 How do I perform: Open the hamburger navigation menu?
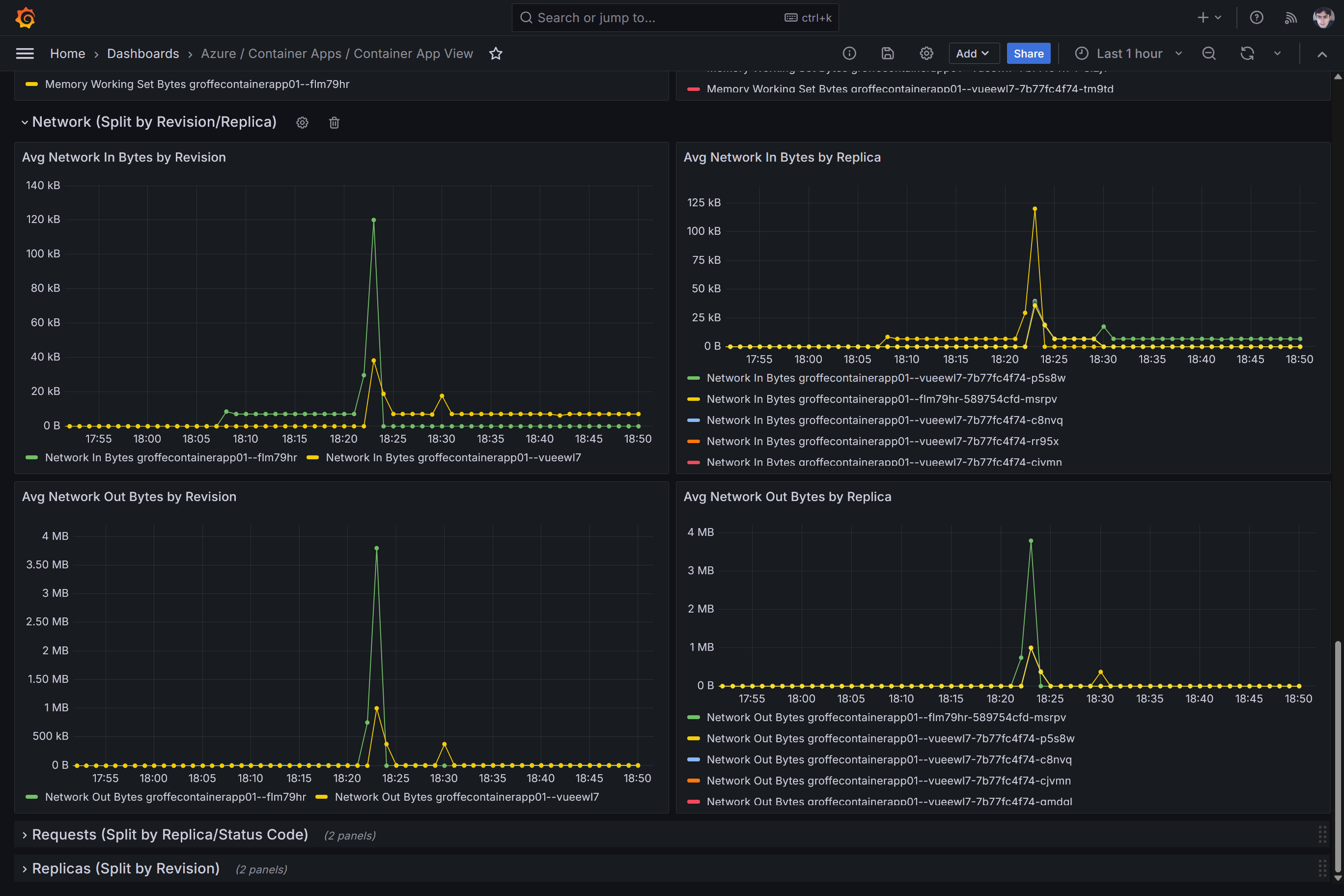point(25,54)
